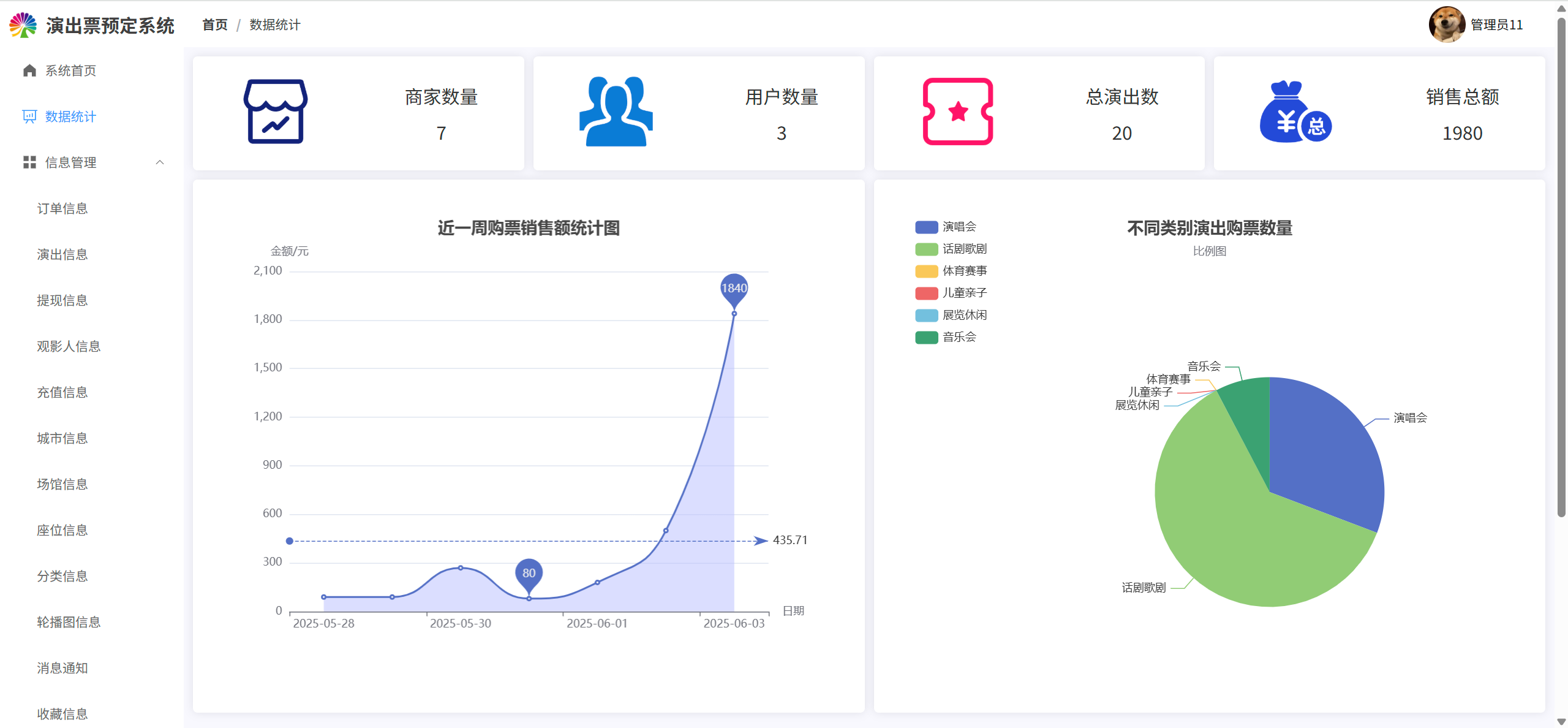
Task: Open 轮播图信息 sidebar link
Action: point(69,622)
